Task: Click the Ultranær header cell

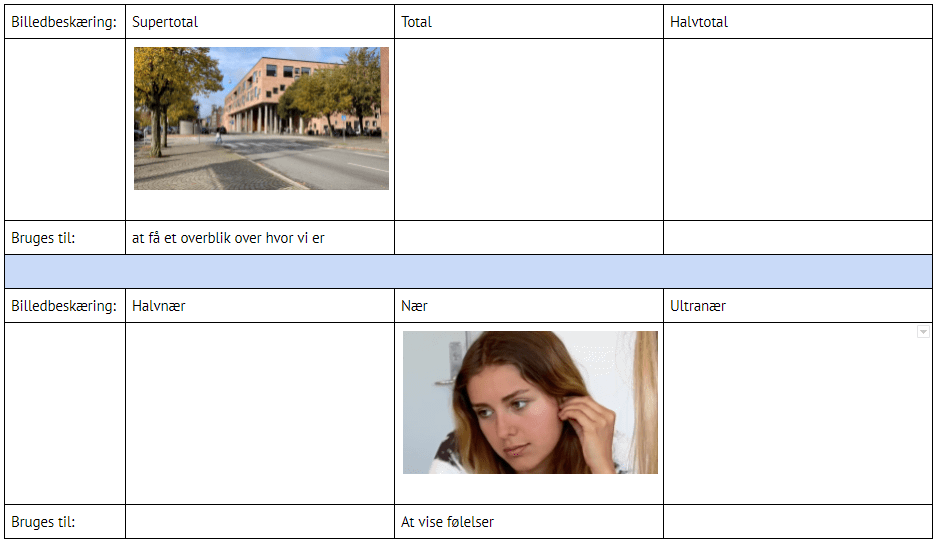Action: click(797, 306)
